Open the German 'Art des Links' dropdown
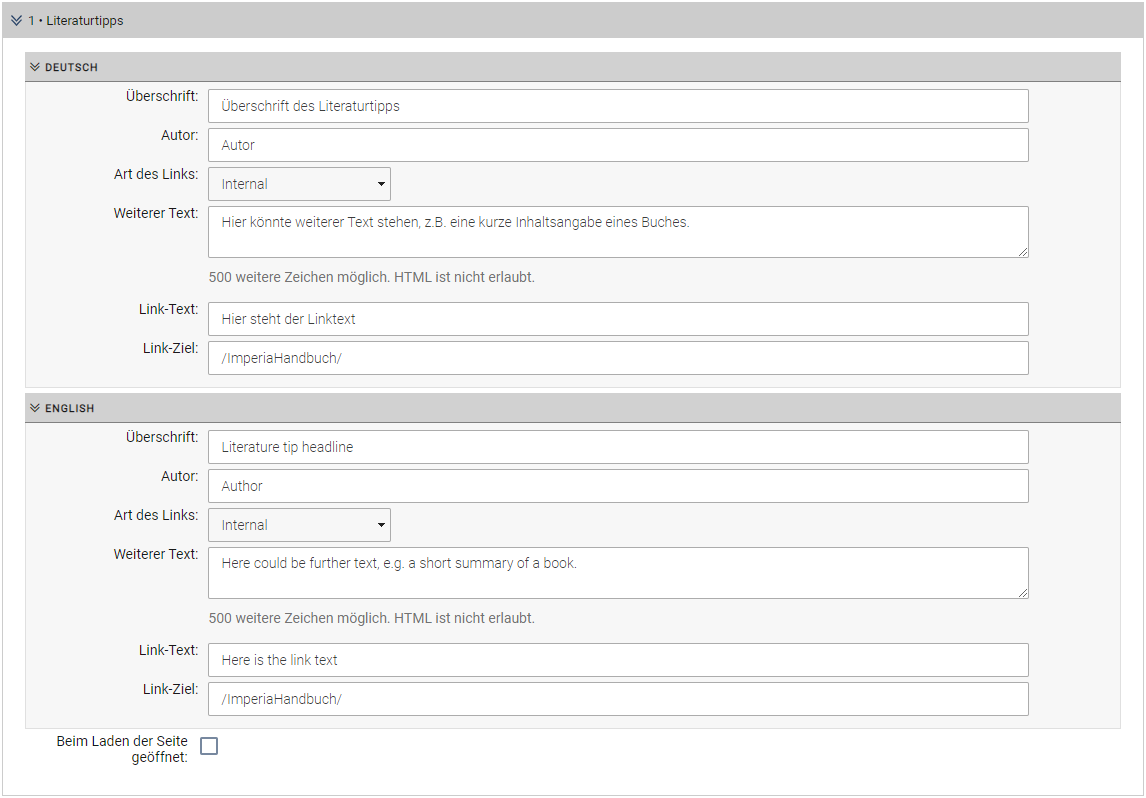The width and height of the screenshot is (1146, 798). [x=299, y=184]
